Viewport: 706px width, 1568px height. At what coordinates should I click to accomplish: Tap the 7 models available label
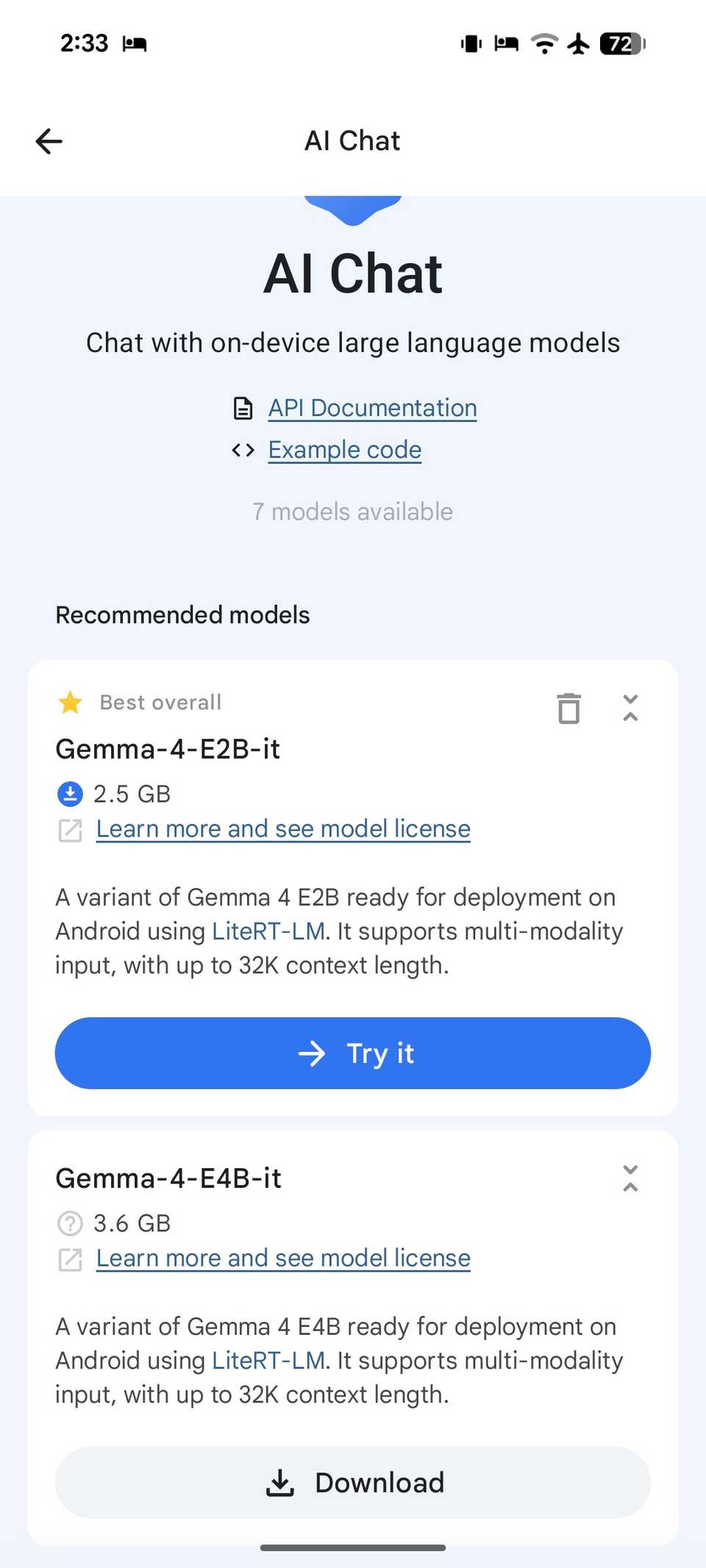(352, 512)
